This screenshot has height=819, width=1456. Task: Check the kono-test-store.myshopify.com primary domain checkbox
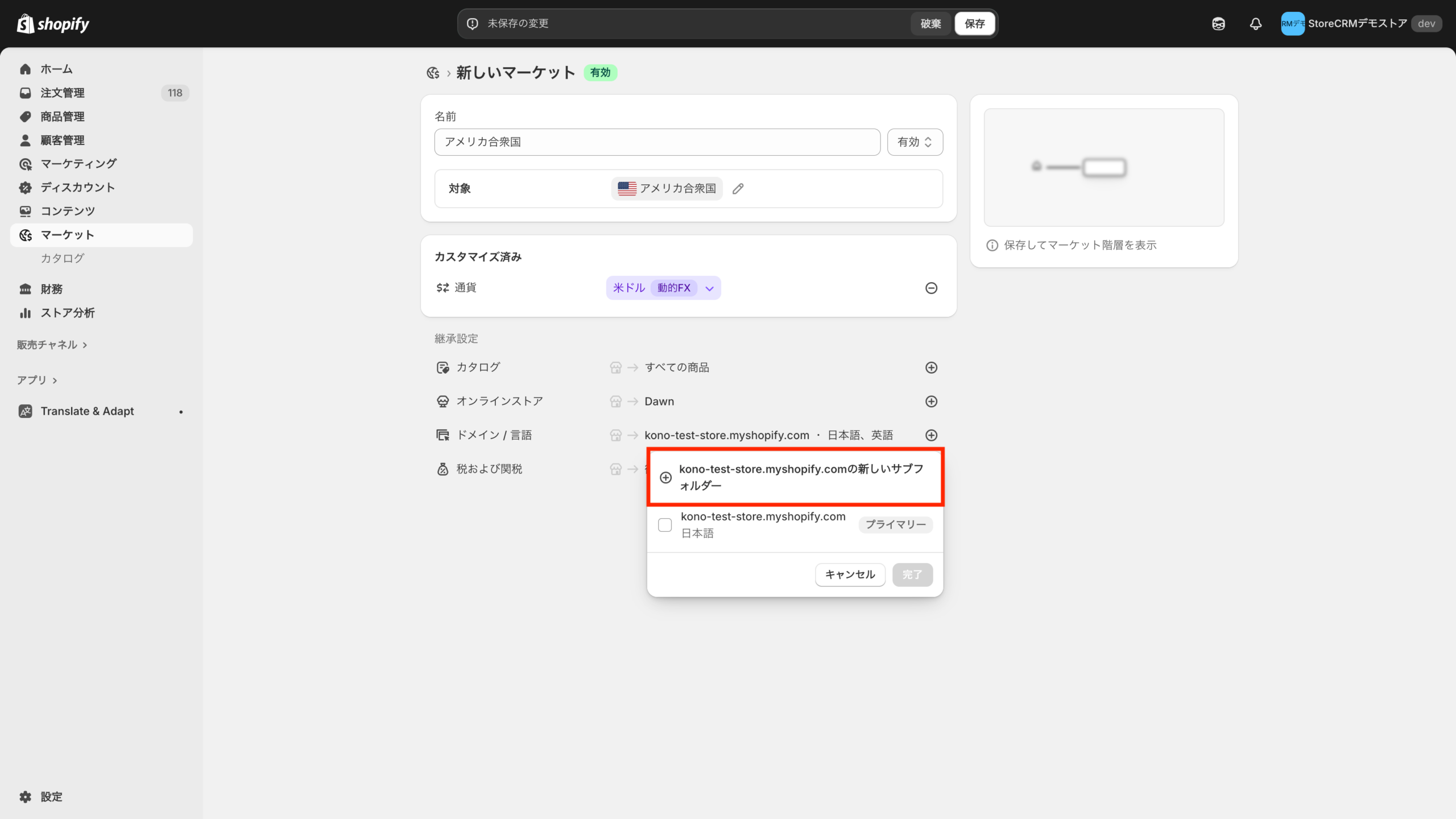click(x=665, y=524)
